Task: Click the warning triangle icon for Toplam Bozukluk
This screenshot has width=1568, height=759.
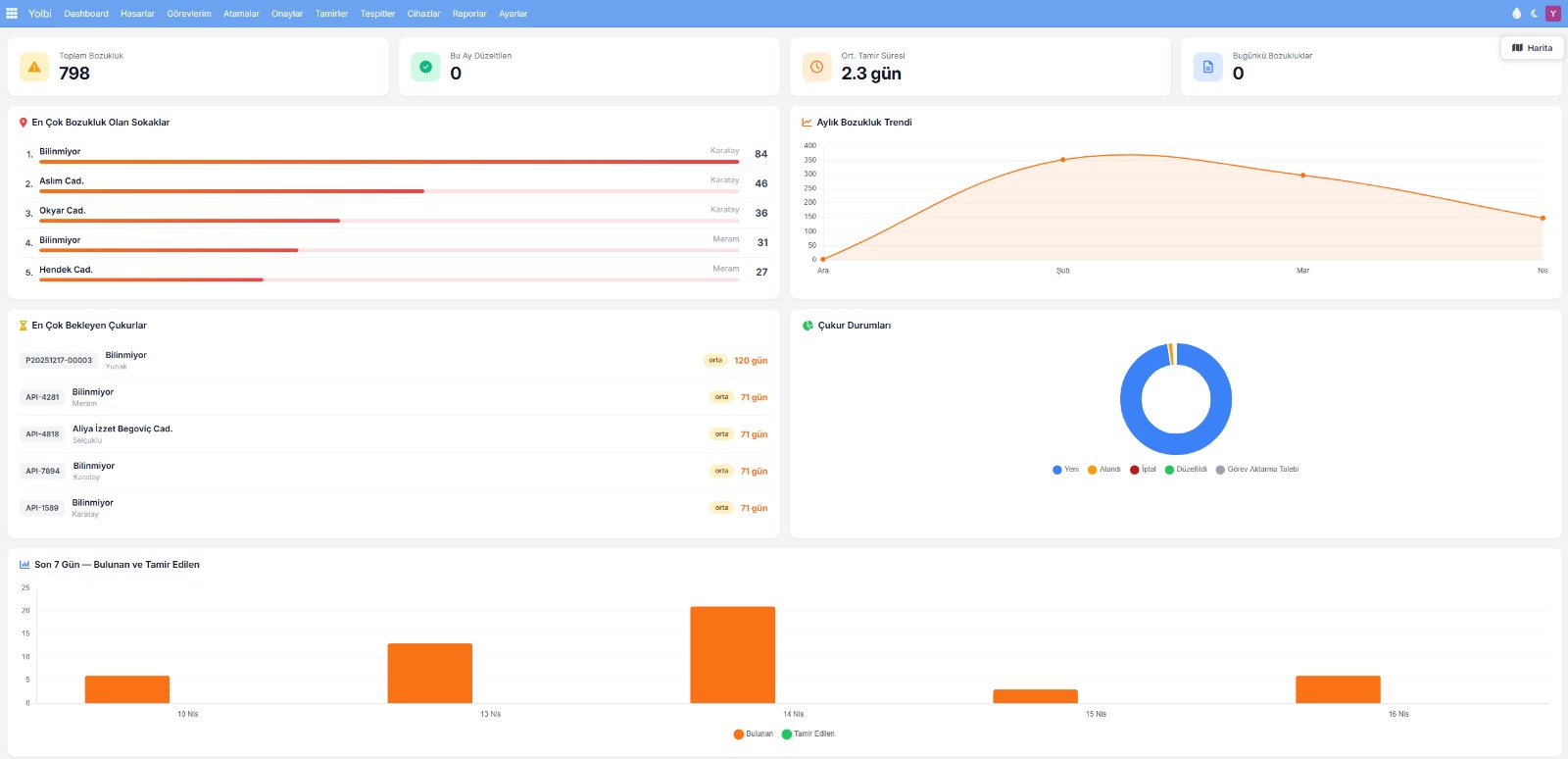Action: pyautogui.click(x=34, y=67)
